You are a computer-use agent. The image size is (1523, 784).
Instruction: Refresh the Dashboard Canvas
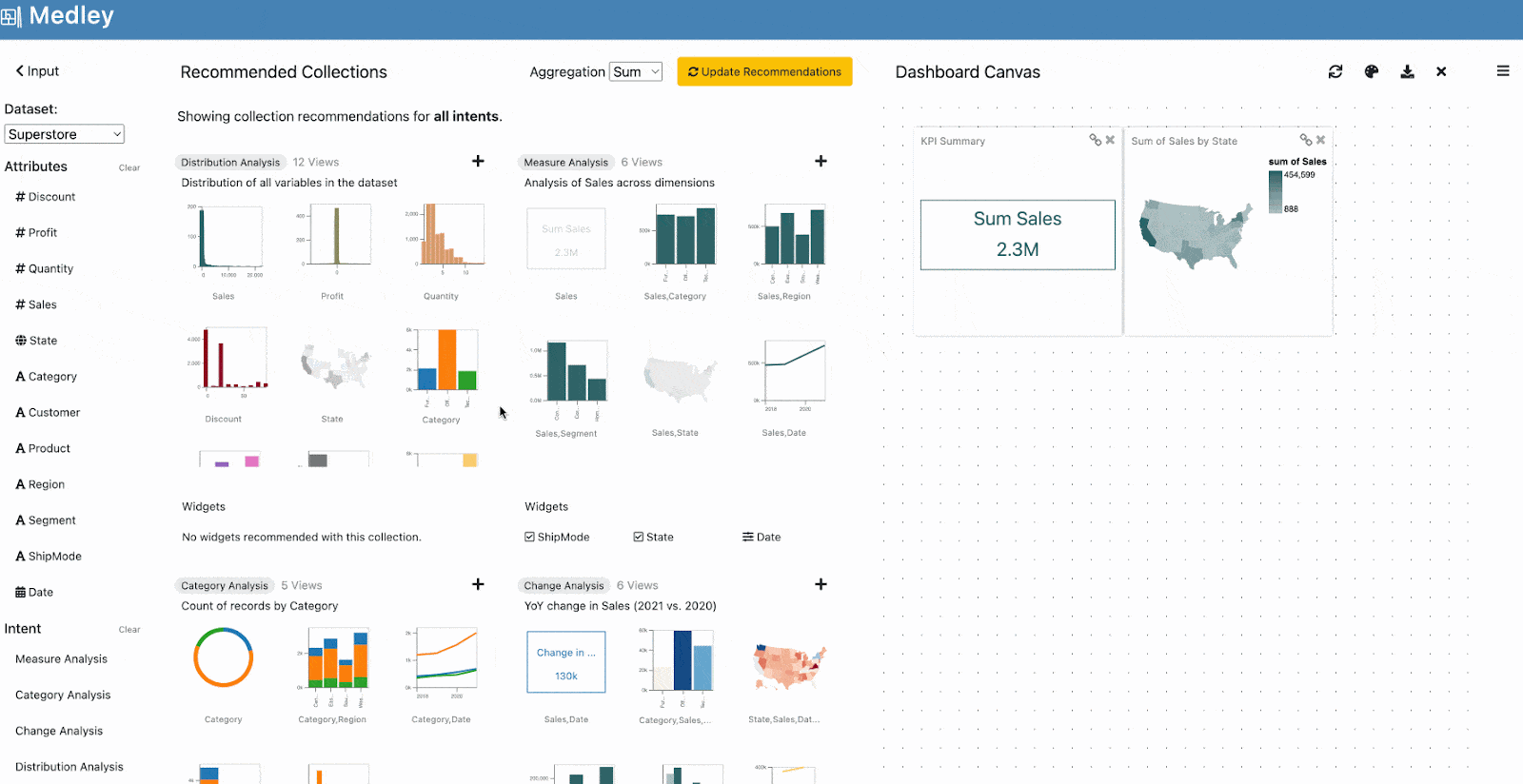pos(1335,71)
